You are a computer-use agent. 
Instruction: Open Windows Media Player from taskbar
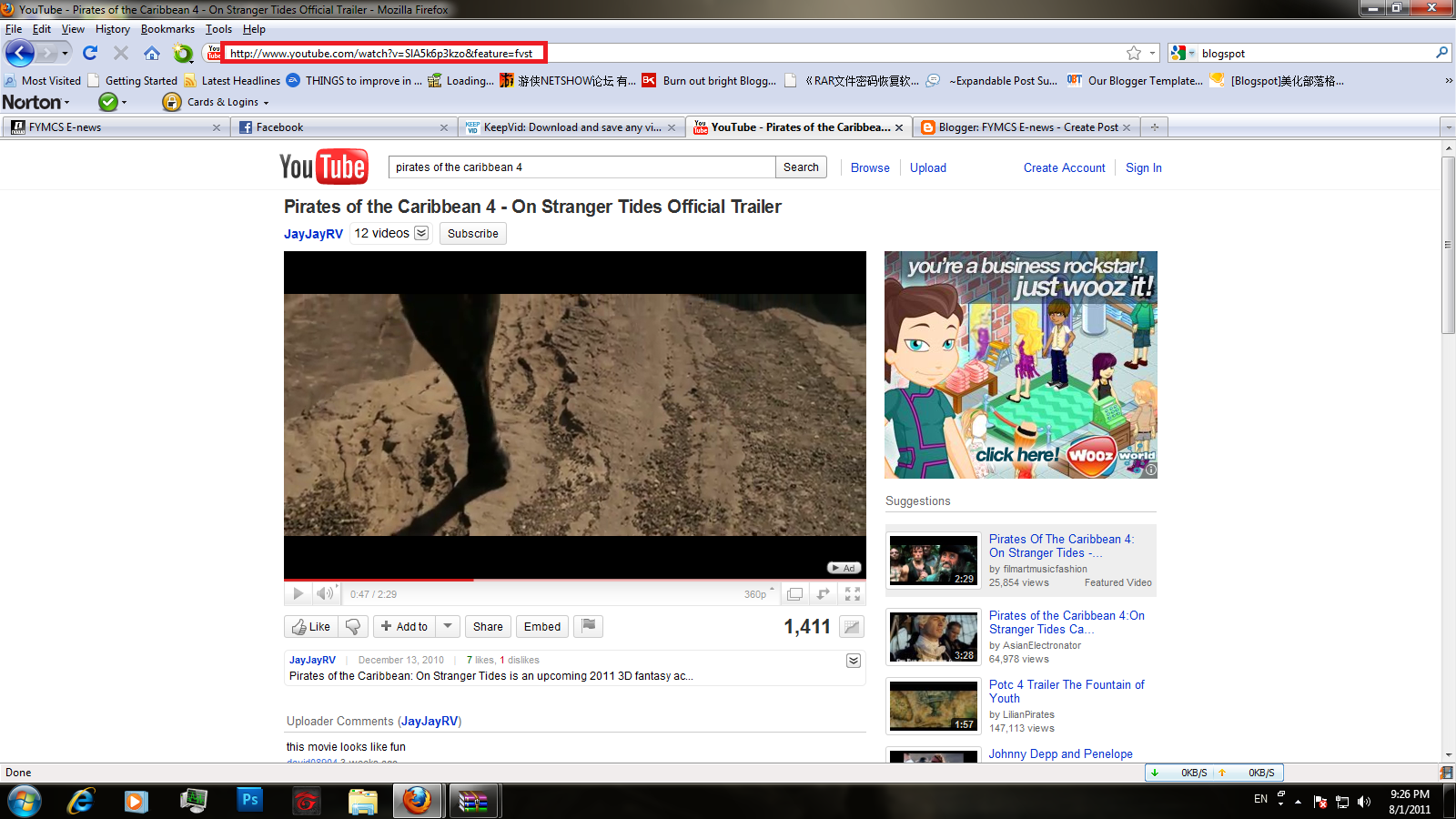pyautogui.click(x=136, y=801)
